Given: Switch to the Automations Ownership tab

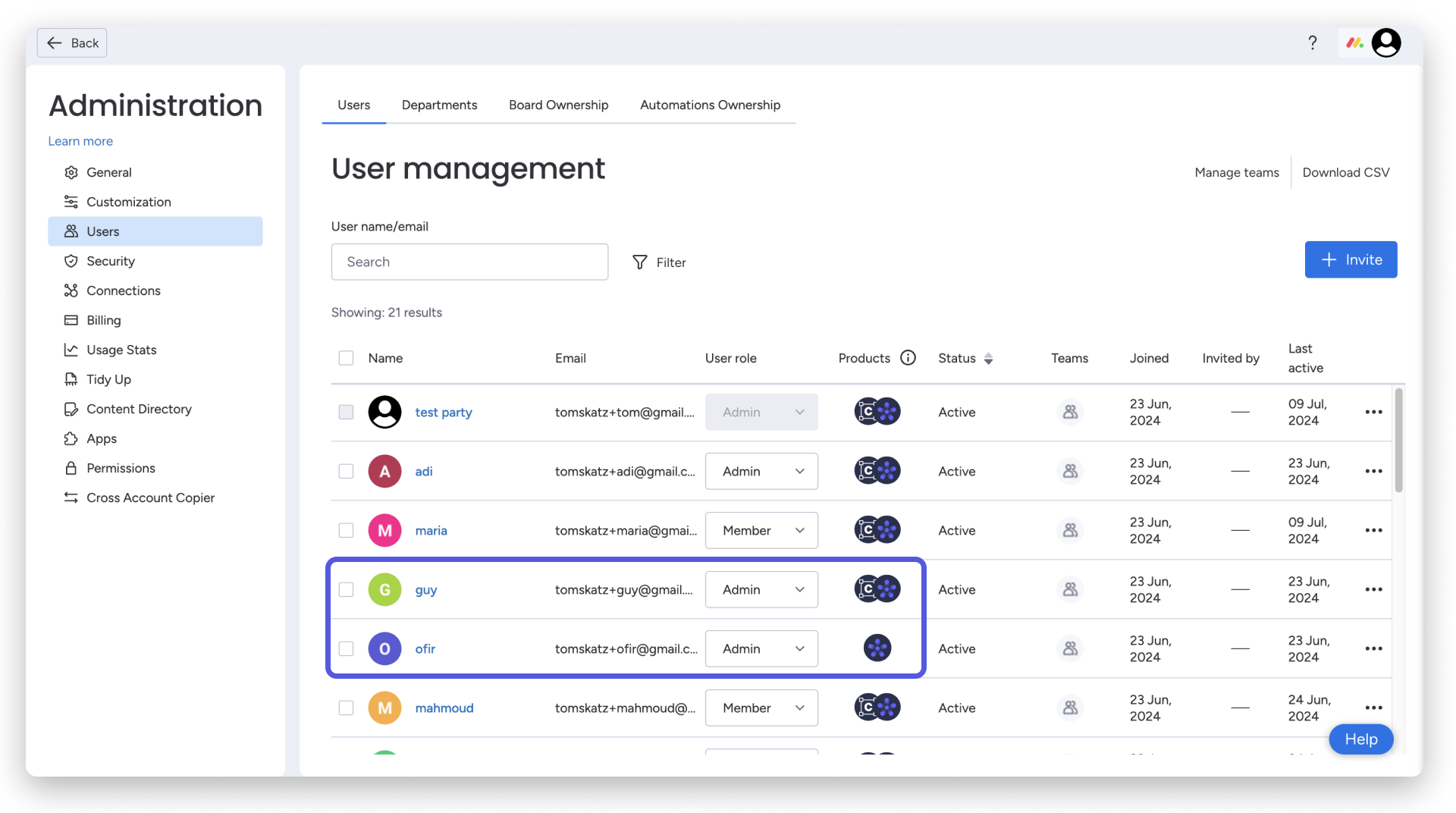Looking at the screenshot, I should [x=710, y=105].
